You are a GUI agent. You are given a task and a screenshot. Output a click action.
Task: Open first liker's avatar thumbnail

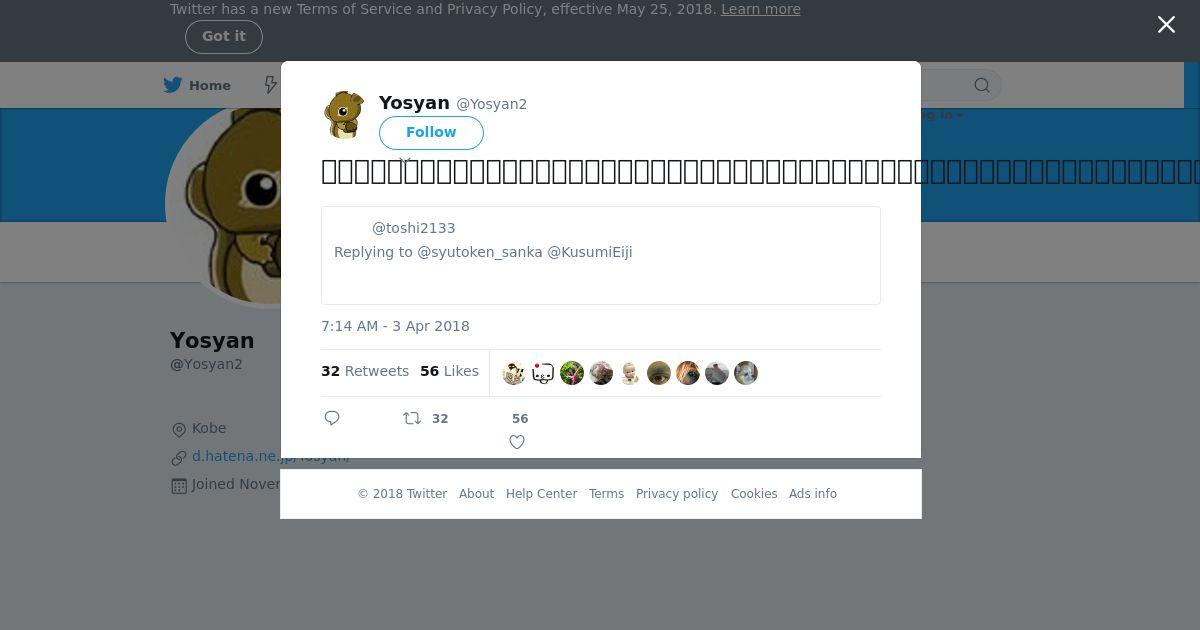(514, 373)
